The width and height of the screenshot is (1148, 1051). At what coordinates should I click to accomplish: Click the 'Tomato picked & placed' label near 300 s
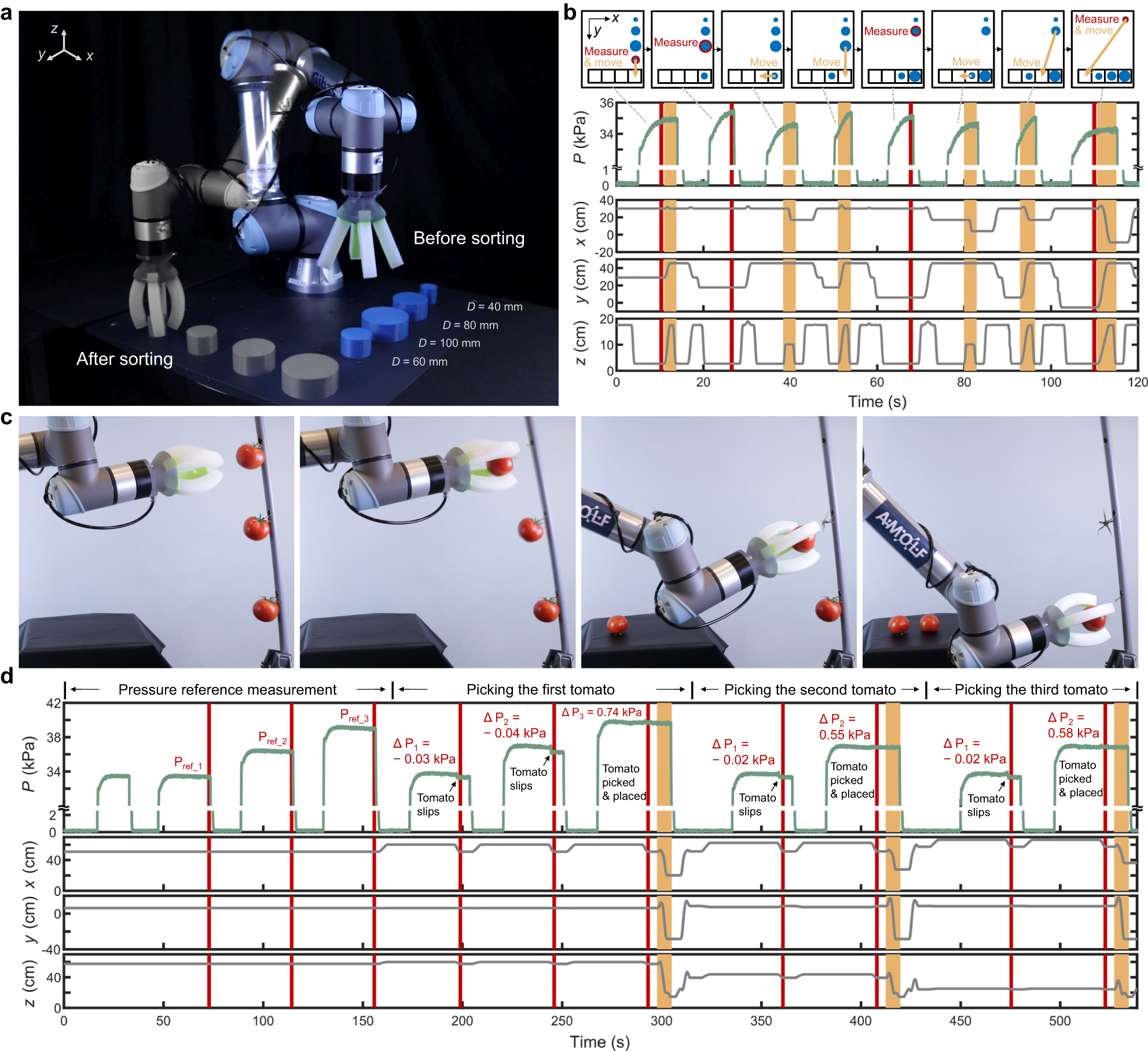coord(623,782)
